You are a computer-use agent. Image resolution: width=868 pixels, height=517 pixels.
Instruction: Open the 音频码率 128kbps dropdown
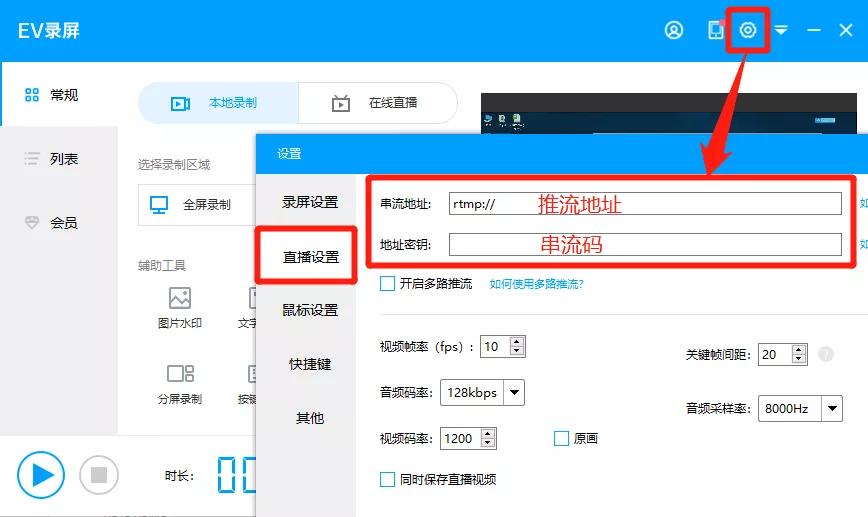[482, 392]
